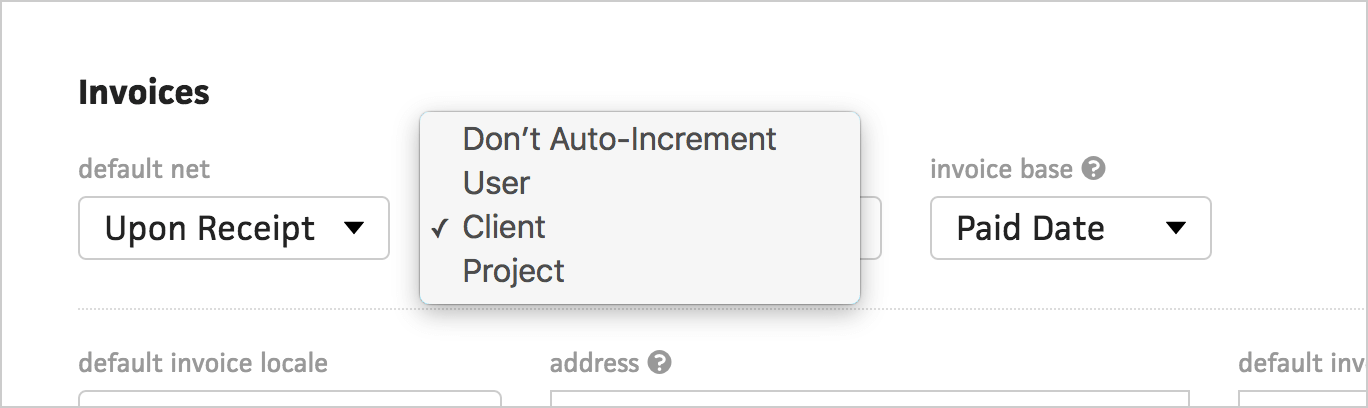
Task: Open the Upon Receipt default net selector
Action: click(x=234, y=228)
